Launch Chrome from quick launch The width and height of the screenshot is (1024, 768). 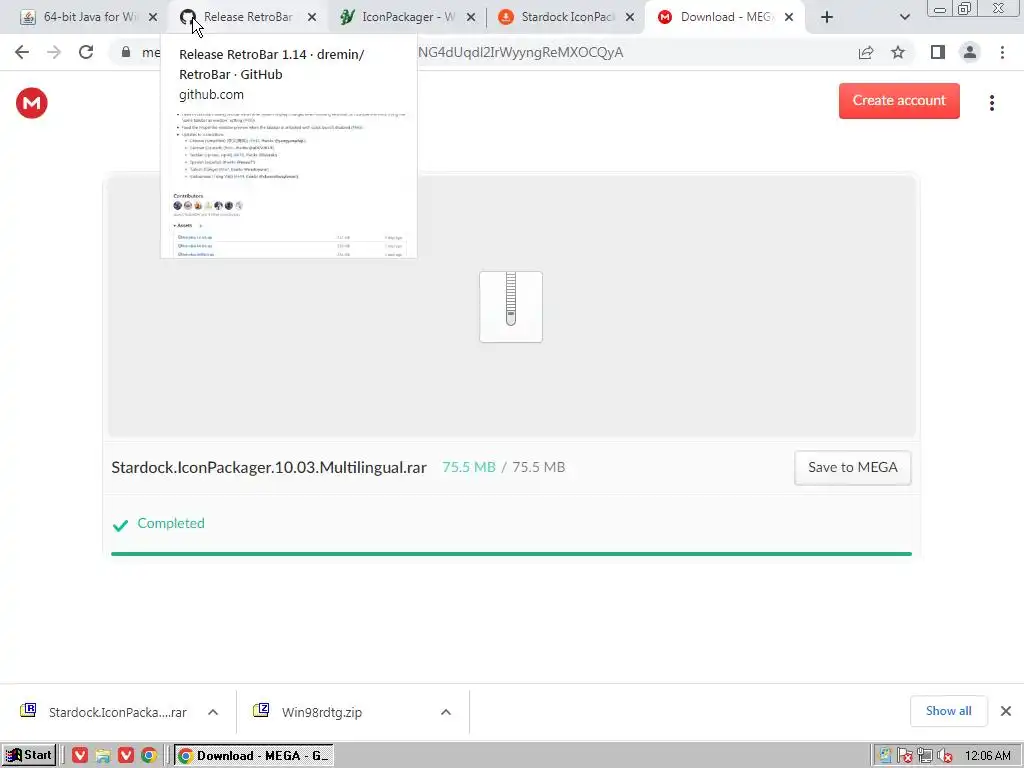click(x=149, y=756)
